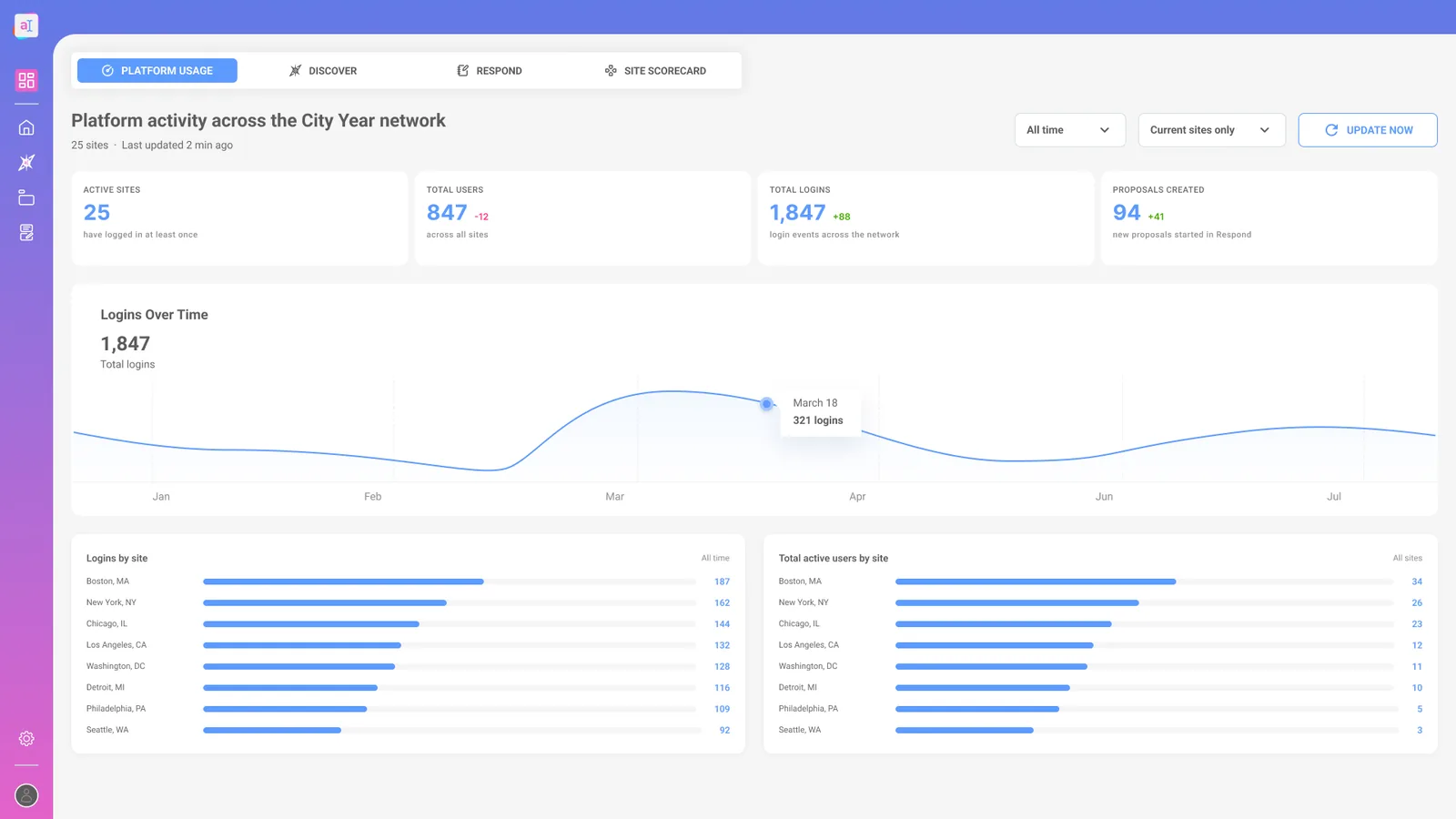Click New York, NY in Logins by site
Viewport: 1456px width, 819px height.
[x=111, y=602]
